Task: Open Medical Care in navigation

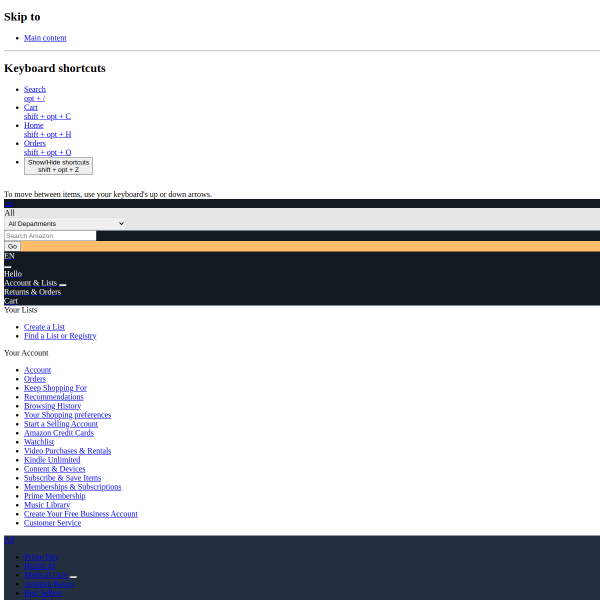Action: [x=46, y=575]
